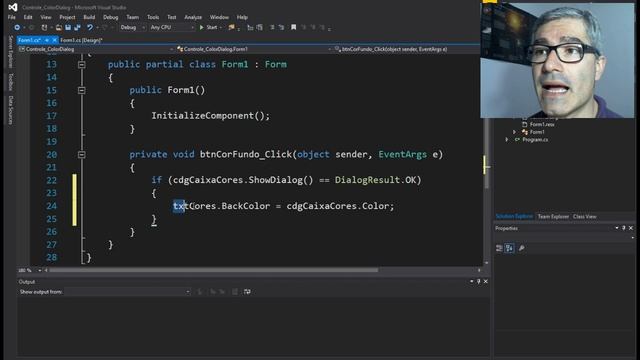Open the btnCorFundo_Click member dropdown
The width and height of the screenshot is (640, 360).
(407, 49)
